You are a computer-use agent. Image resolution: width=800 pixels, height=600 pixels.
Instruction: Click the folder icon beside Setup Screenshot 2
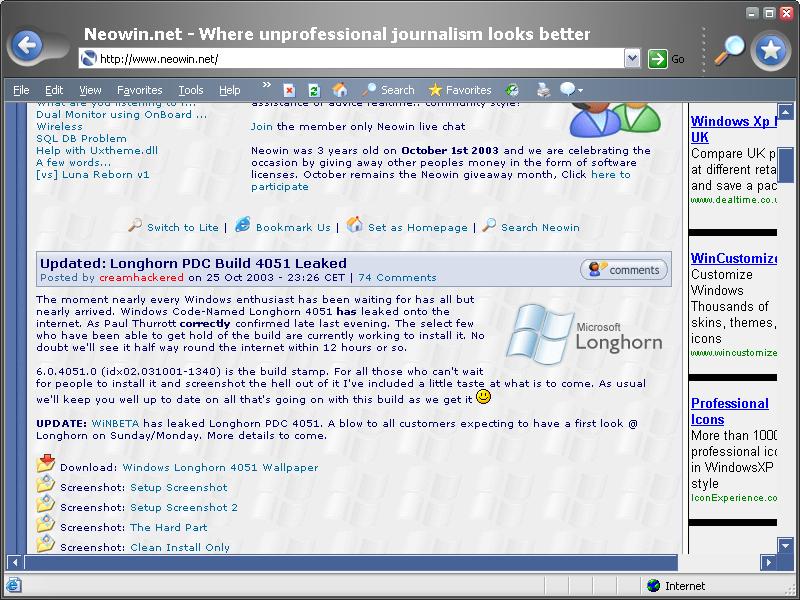tap(46, 504)
